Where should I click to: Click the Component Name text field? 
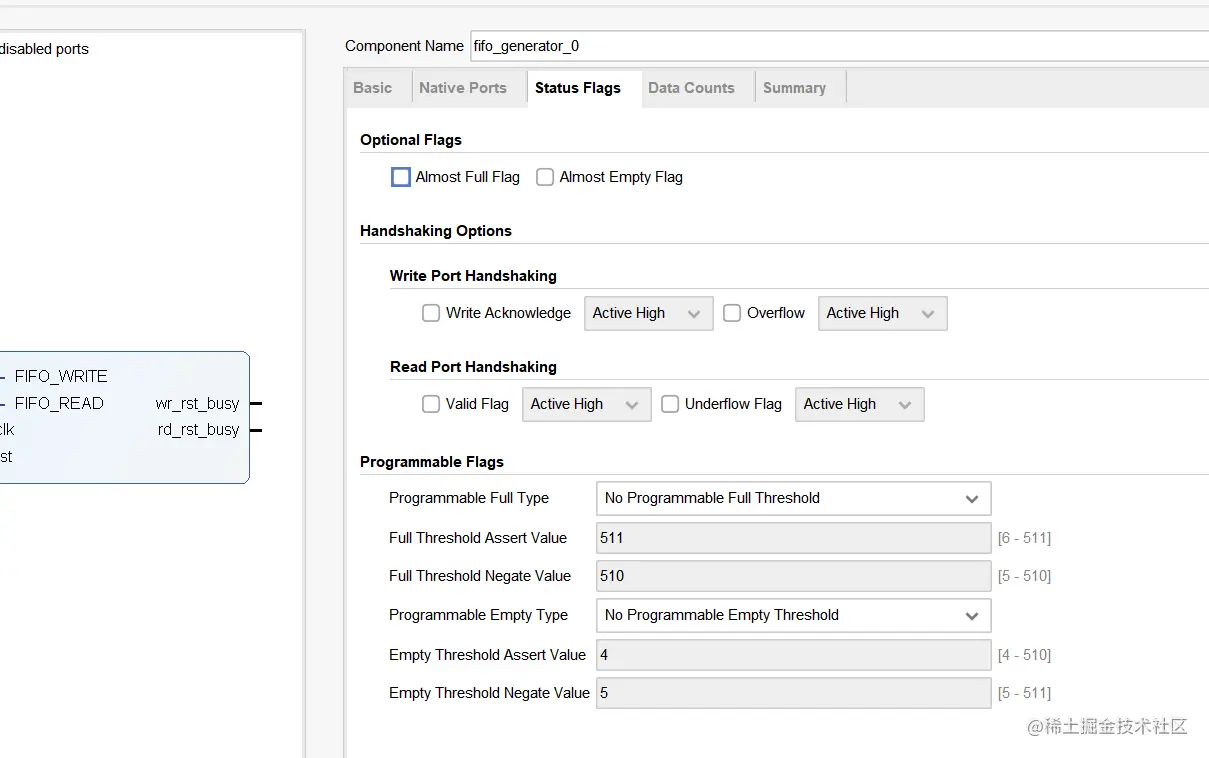(x=838, y=46)
